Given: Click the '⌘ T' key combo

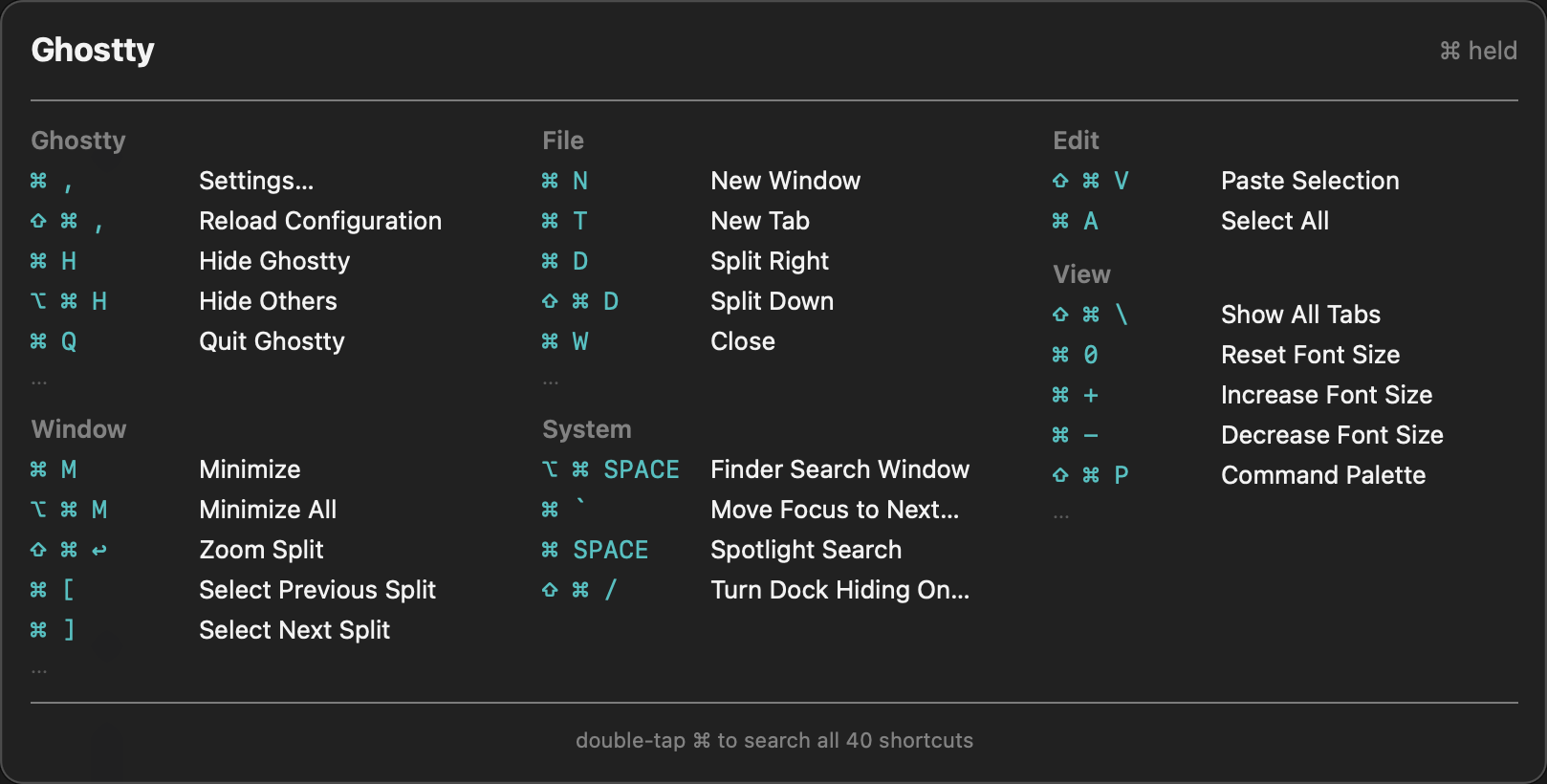Looking at the screenshot, I should (x=565, y=221).
